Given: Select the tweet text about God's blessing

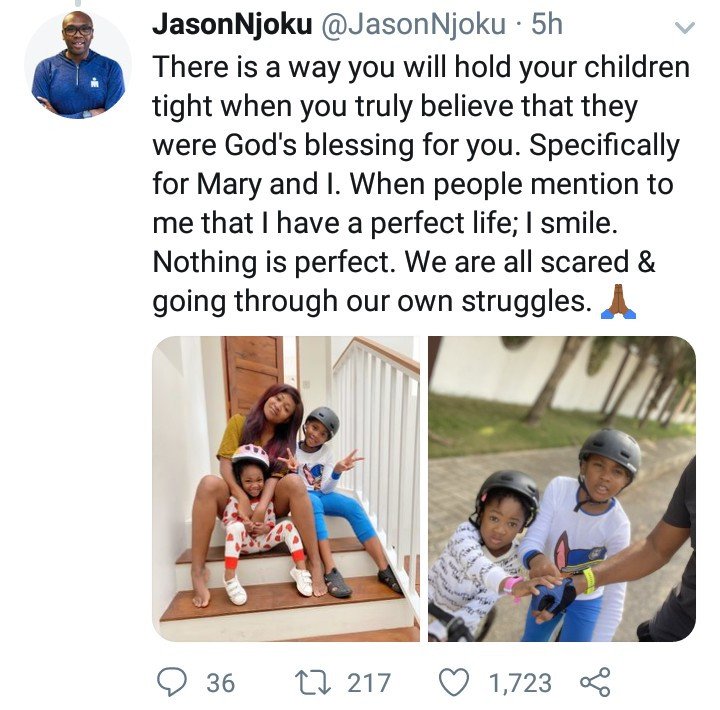Looking at the screenshot, I should (x=421, y=184).
